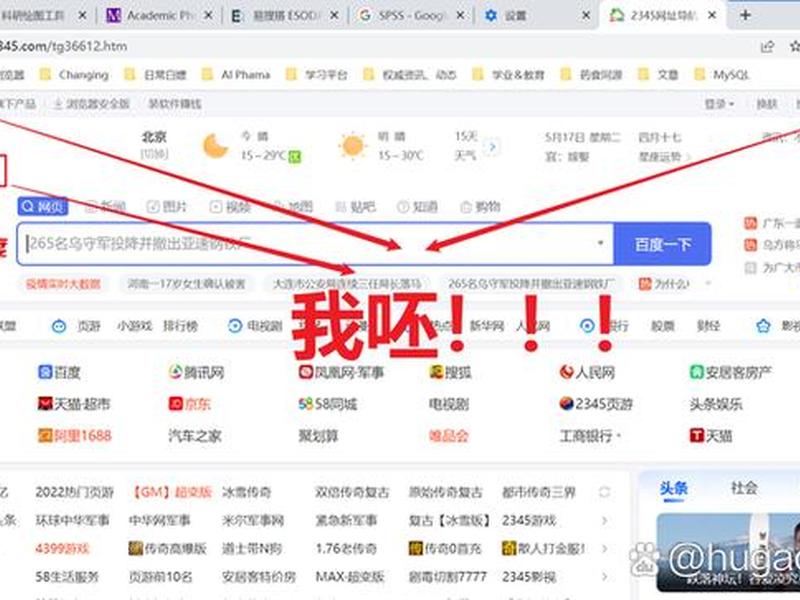Click the 百度一下 search button

(662, 244)
